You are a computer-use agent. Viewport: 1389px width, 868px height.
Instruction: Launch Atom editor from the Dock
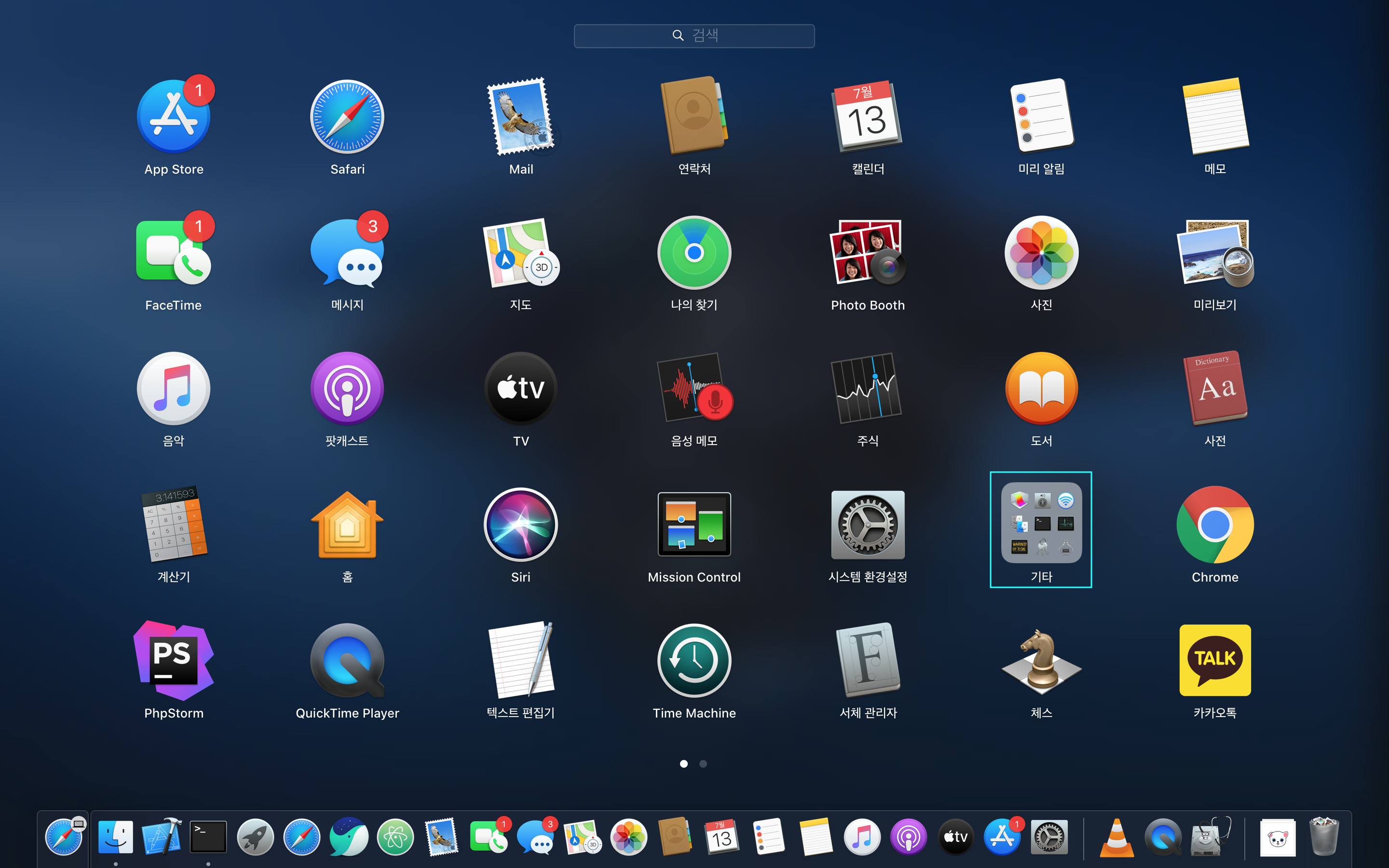(x=395, y=837)
